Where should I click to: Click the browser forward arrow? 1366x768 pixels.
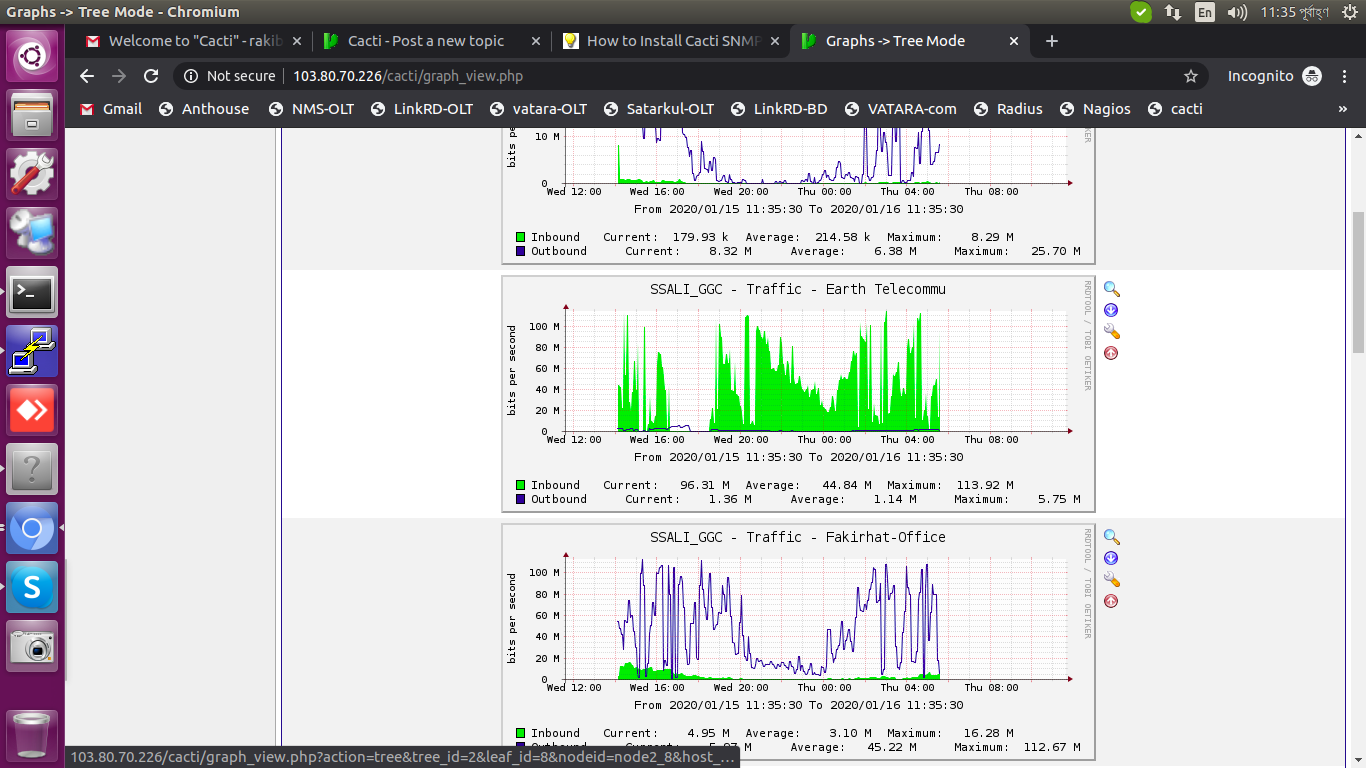click(x=119, y=76)
